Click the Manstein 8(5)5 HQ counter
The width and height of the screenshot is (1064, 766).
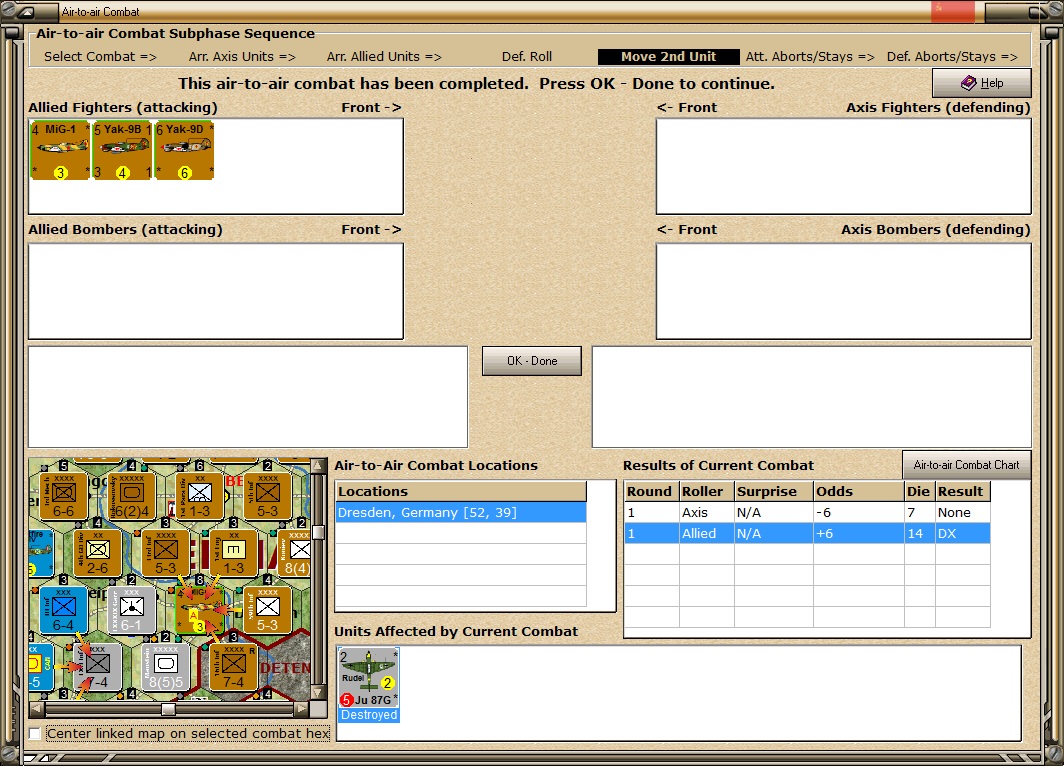tap(166, 667)
